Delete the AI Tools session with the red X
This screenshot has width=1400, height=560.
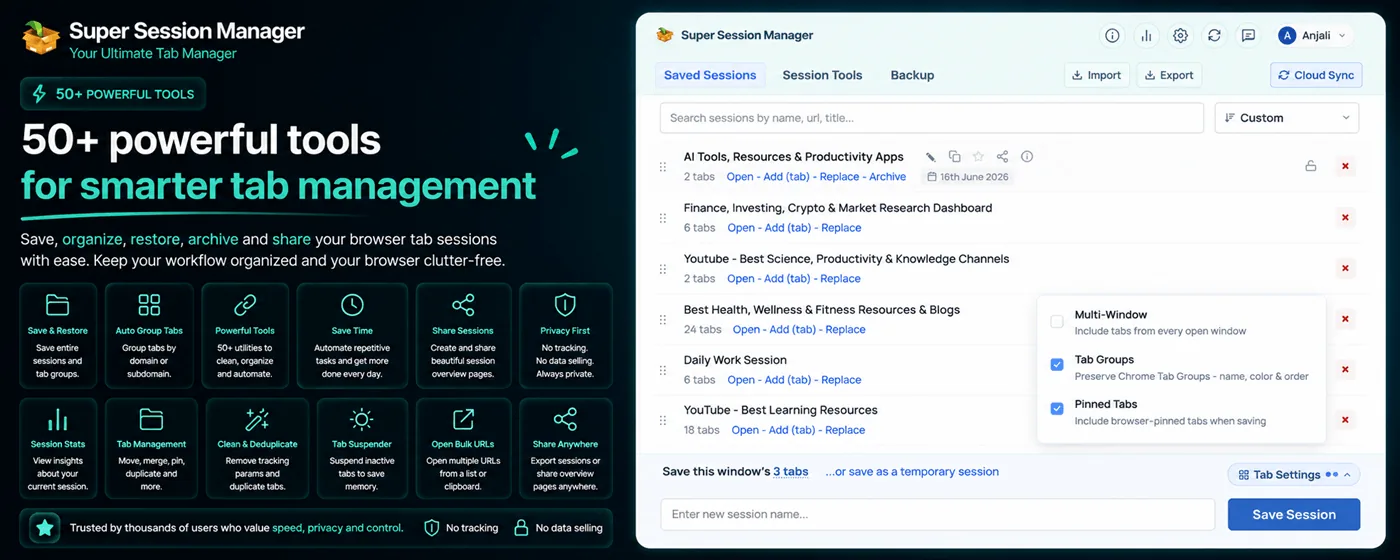(x=1345, y=166)
